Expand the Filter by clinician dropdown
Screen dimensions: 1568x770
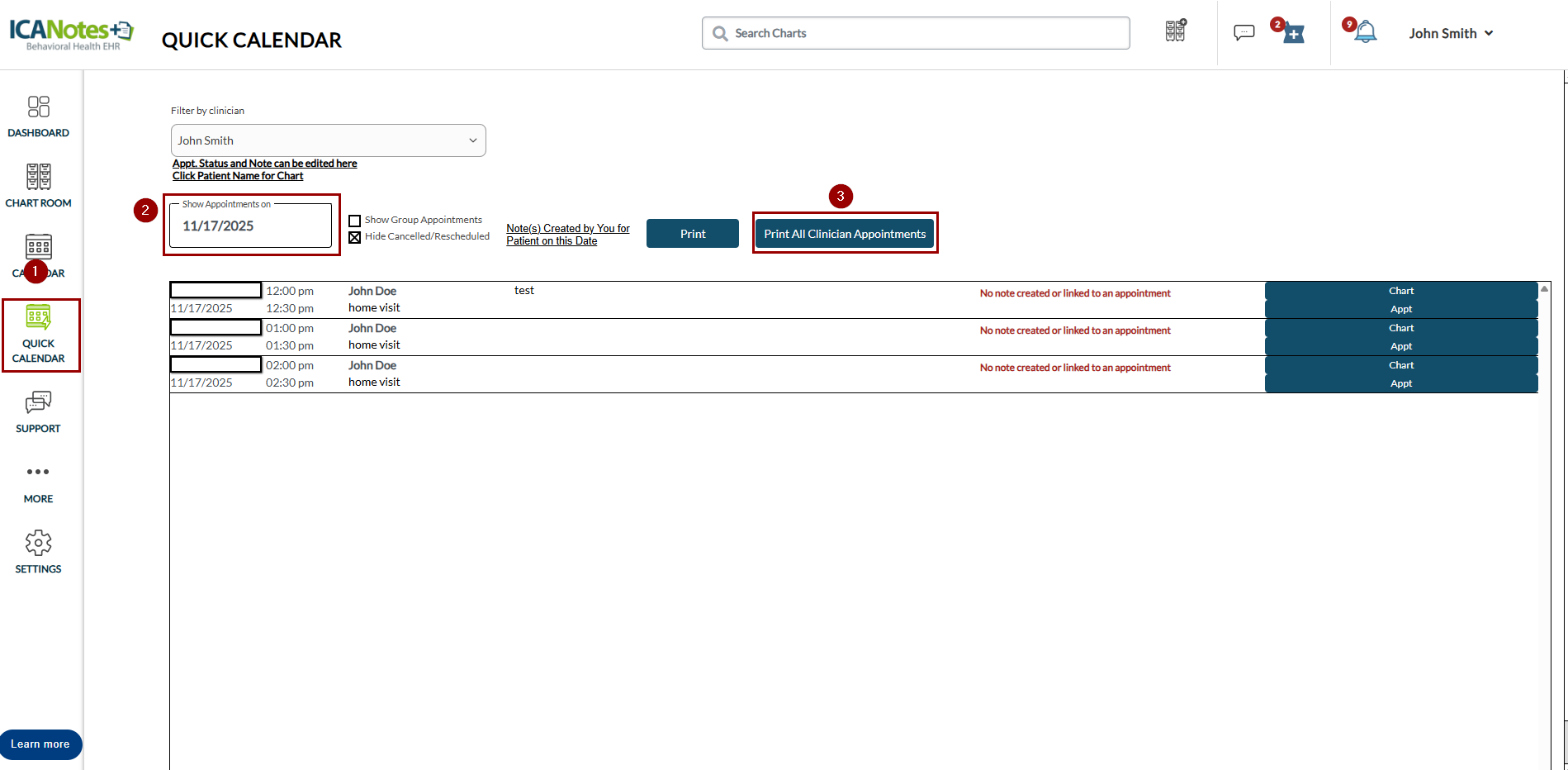[x=328, y=140]
